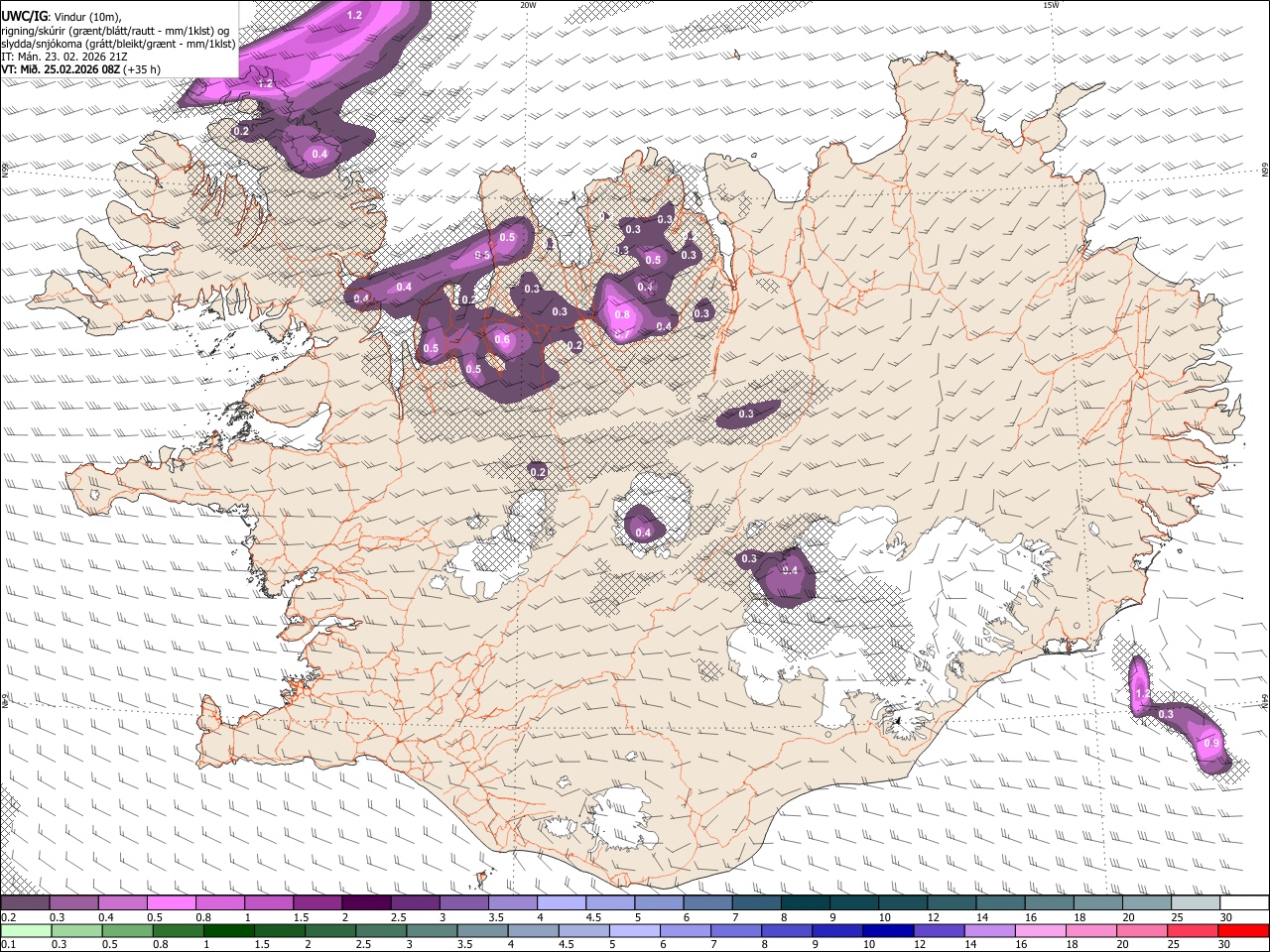Click the '20W' longitude label
The width and height of the screenshot is (1270, 952).
coord(528,5)
